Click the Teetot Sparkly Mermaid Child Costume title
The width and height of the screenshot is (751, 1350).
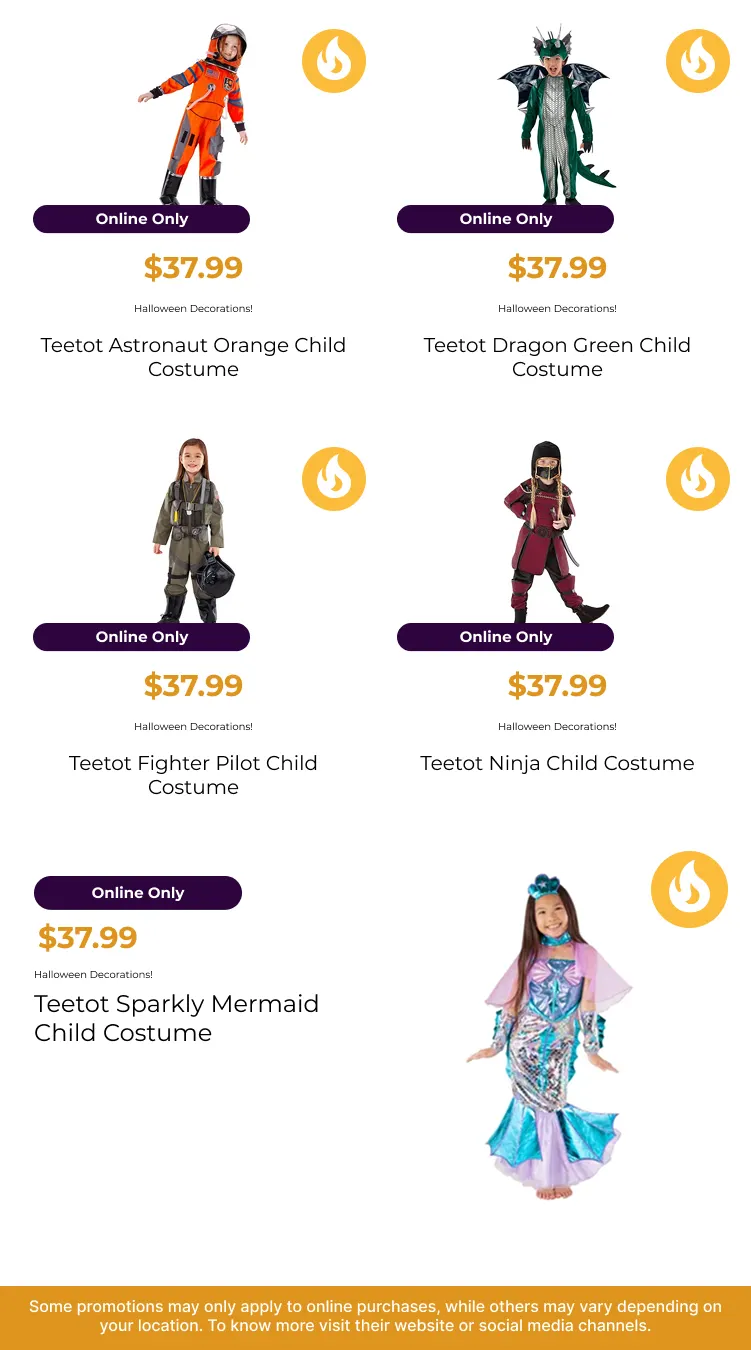tap(176, 1018)
